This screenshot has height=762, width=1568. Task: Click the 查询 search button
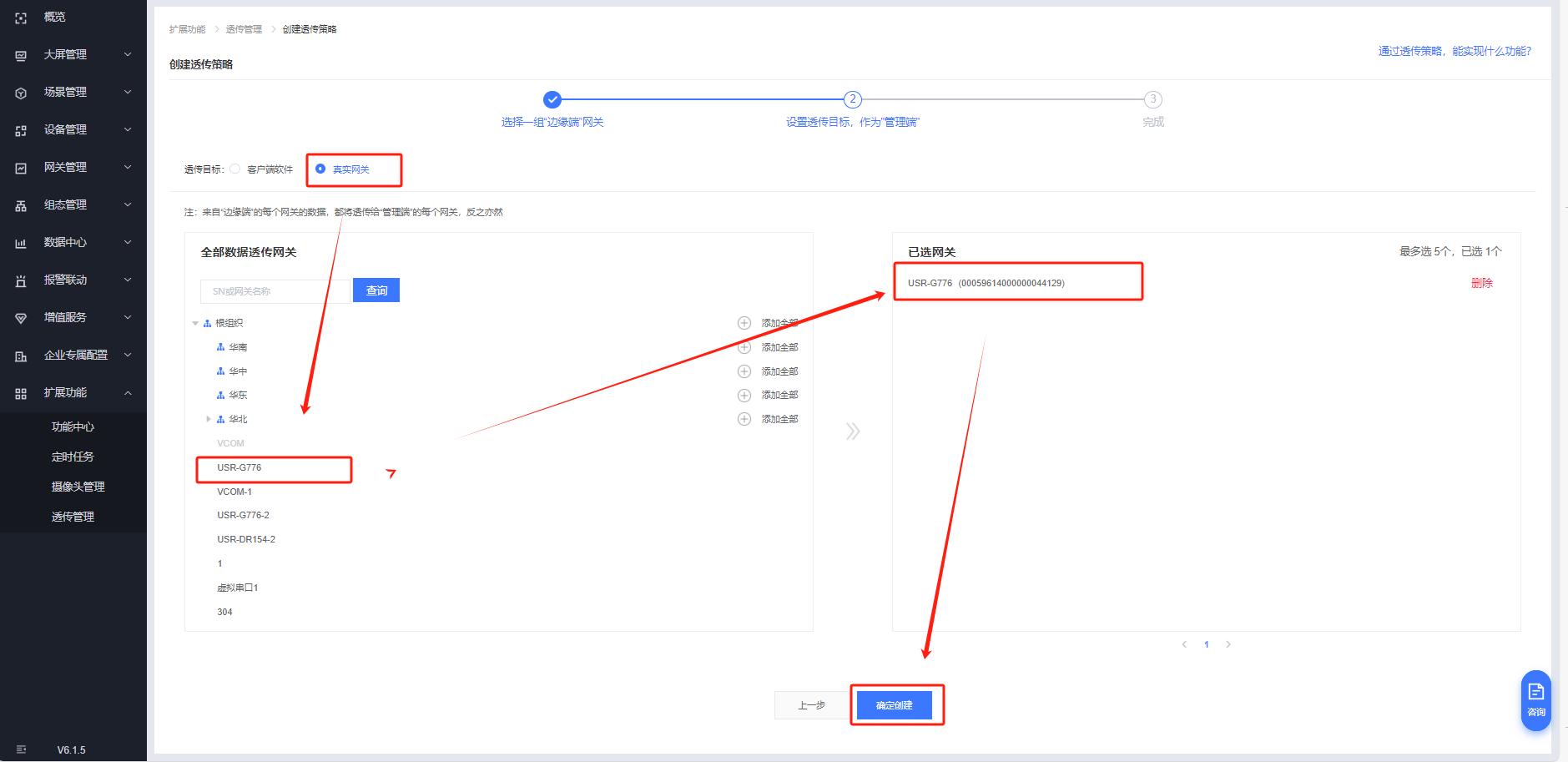376,290
